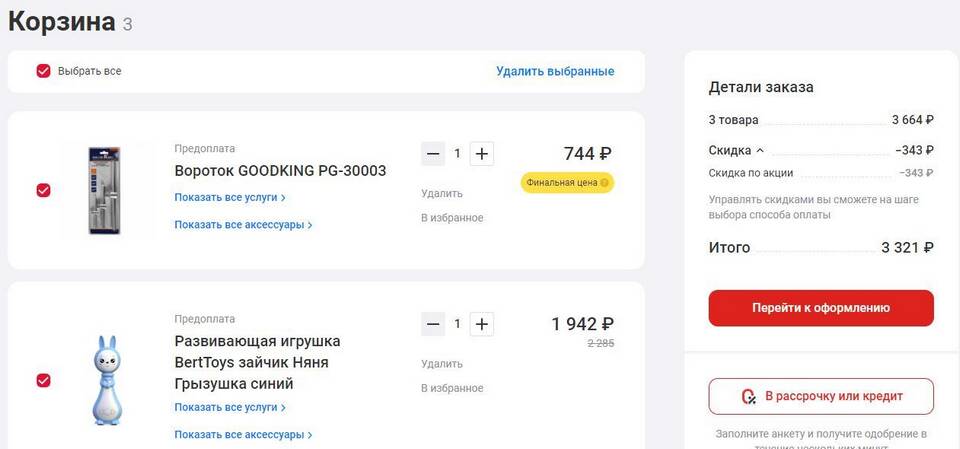Uncheck the Вороток GOODKING item checkbox
960x449 pixels.
tap(43, 190)
